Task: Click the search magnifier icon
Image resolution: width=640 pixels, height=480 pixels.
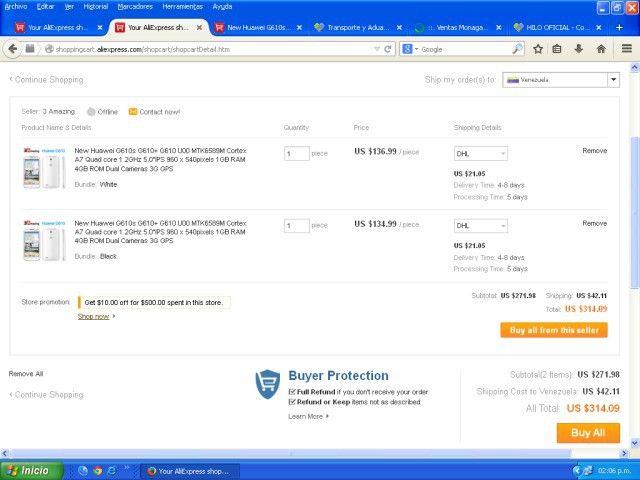Action: [x=517, y=49]
